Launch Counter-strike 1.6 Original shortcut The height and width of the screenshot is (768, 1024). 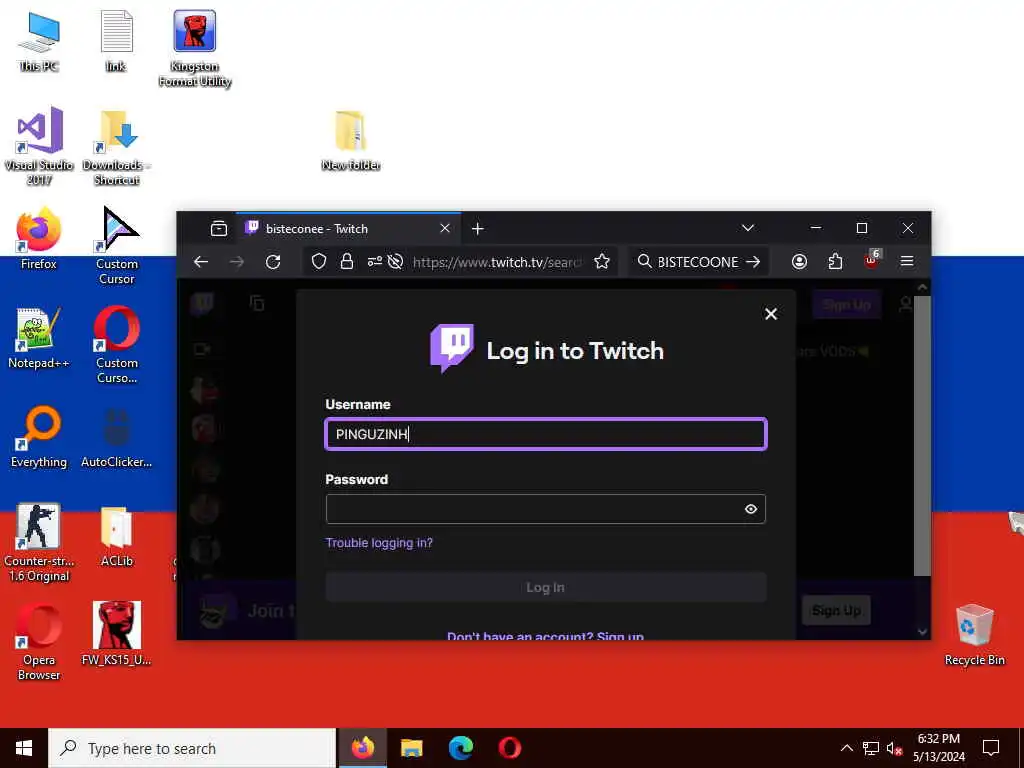coord(39,542)
